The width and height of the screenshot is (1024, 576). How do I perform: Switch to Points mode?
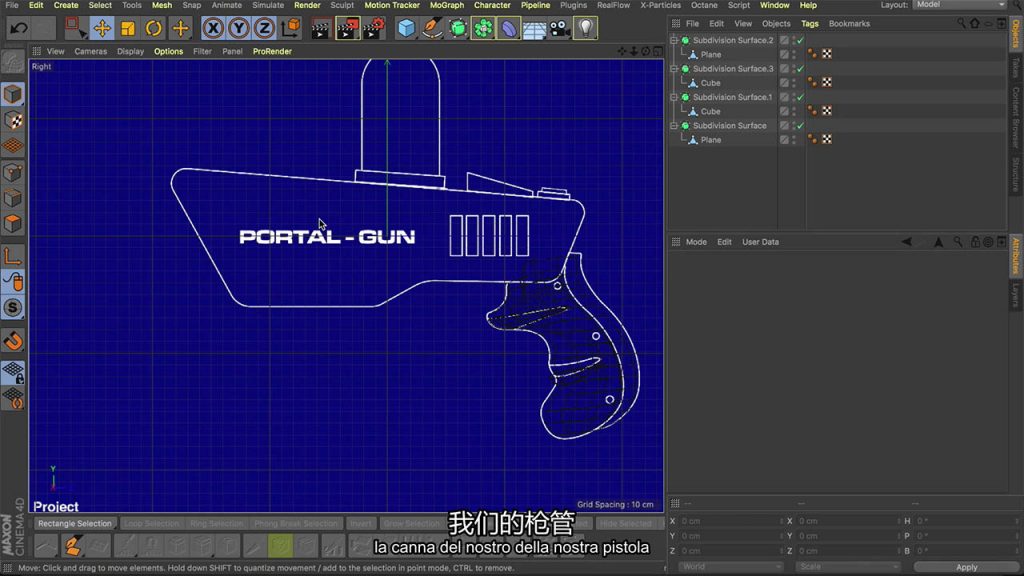[x=12, y=172]
